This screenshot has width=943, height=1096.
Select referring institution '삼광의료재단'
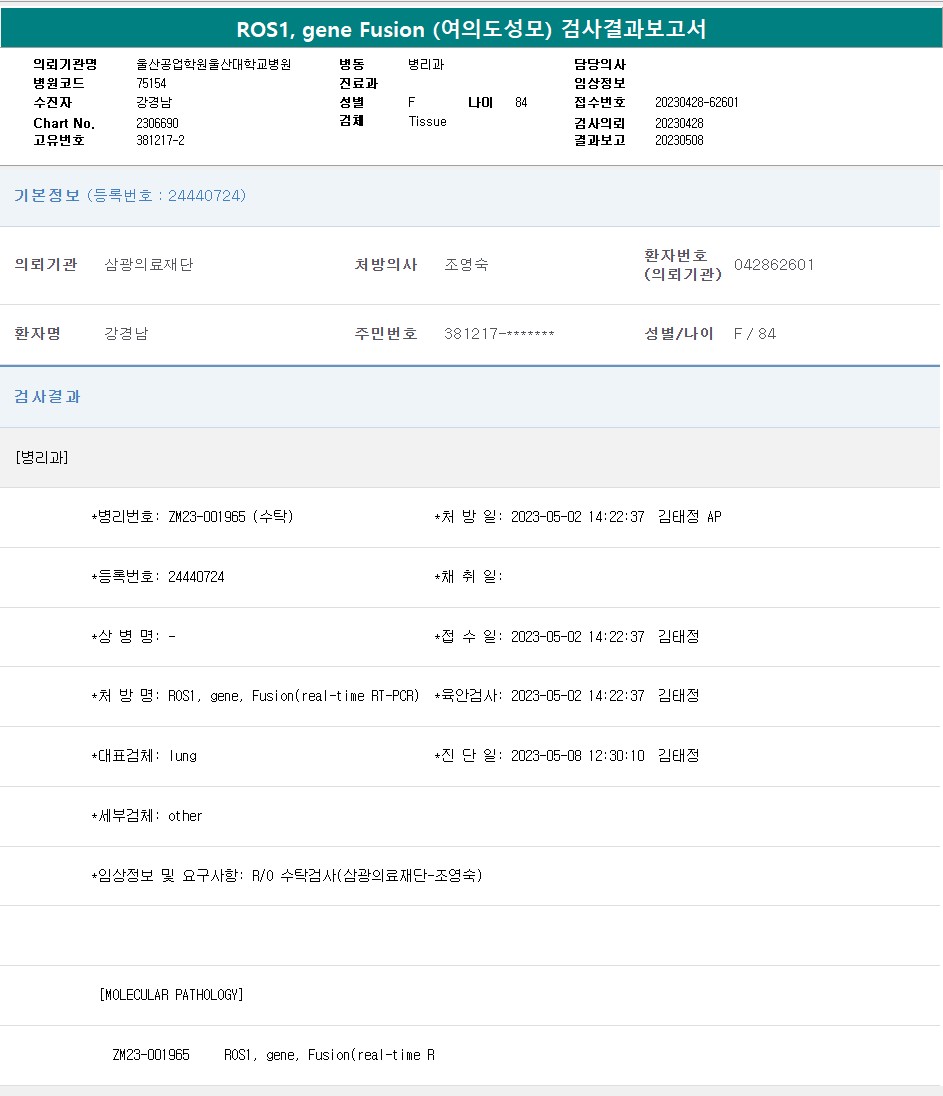[x=148, y=265]
